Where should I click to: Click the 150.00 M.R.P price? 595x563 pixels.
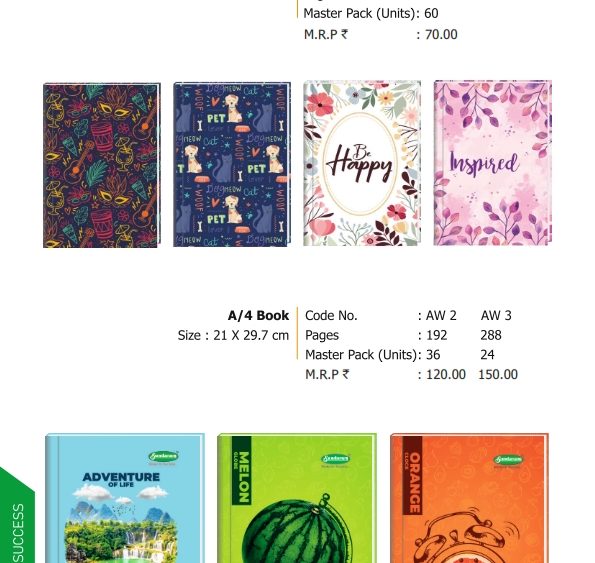pos(498,374)
